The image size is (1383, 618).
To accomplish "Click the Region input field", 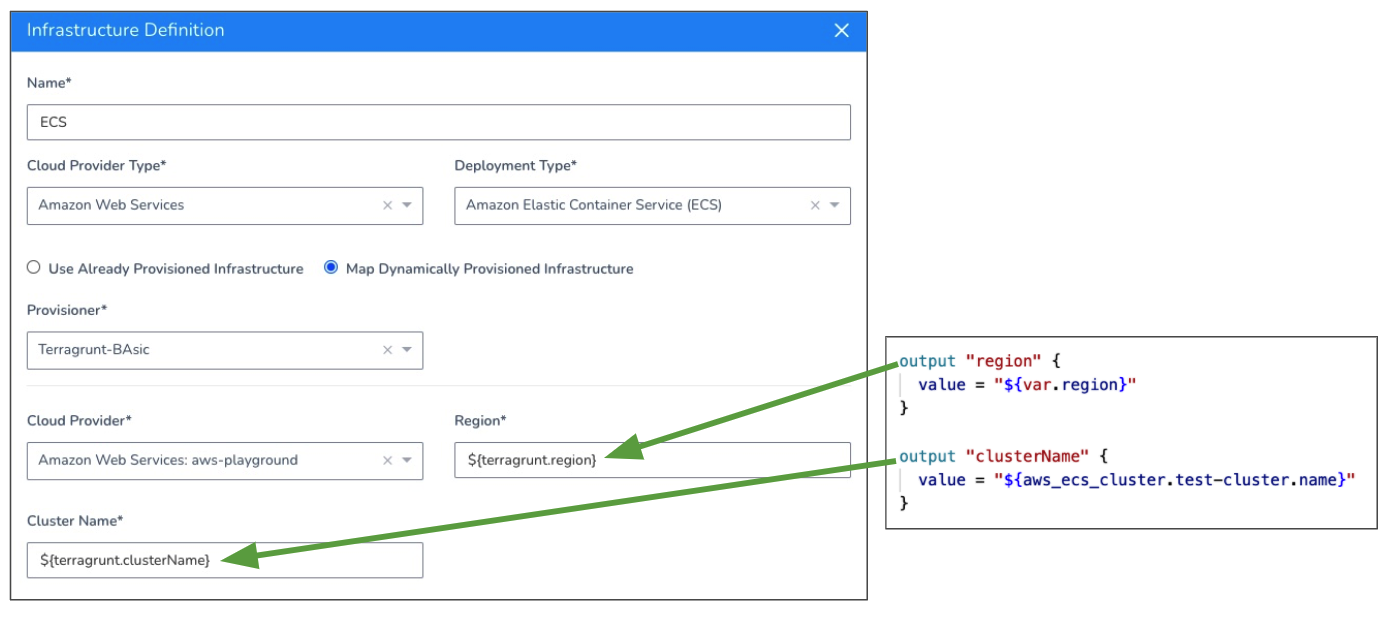I will [x=652, y=460].
